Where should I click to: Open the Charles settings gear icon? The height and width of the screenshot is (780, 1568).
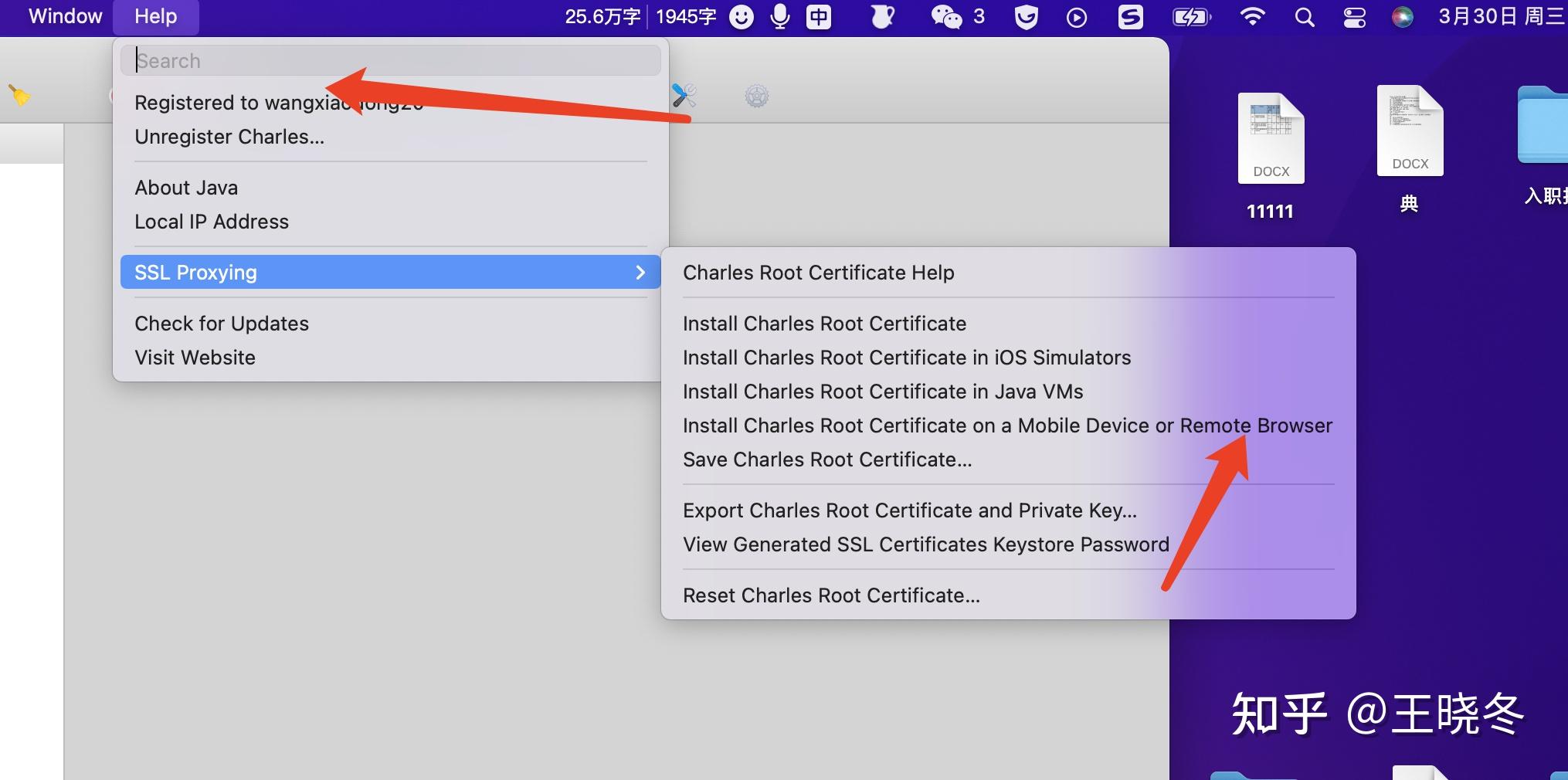756,97
